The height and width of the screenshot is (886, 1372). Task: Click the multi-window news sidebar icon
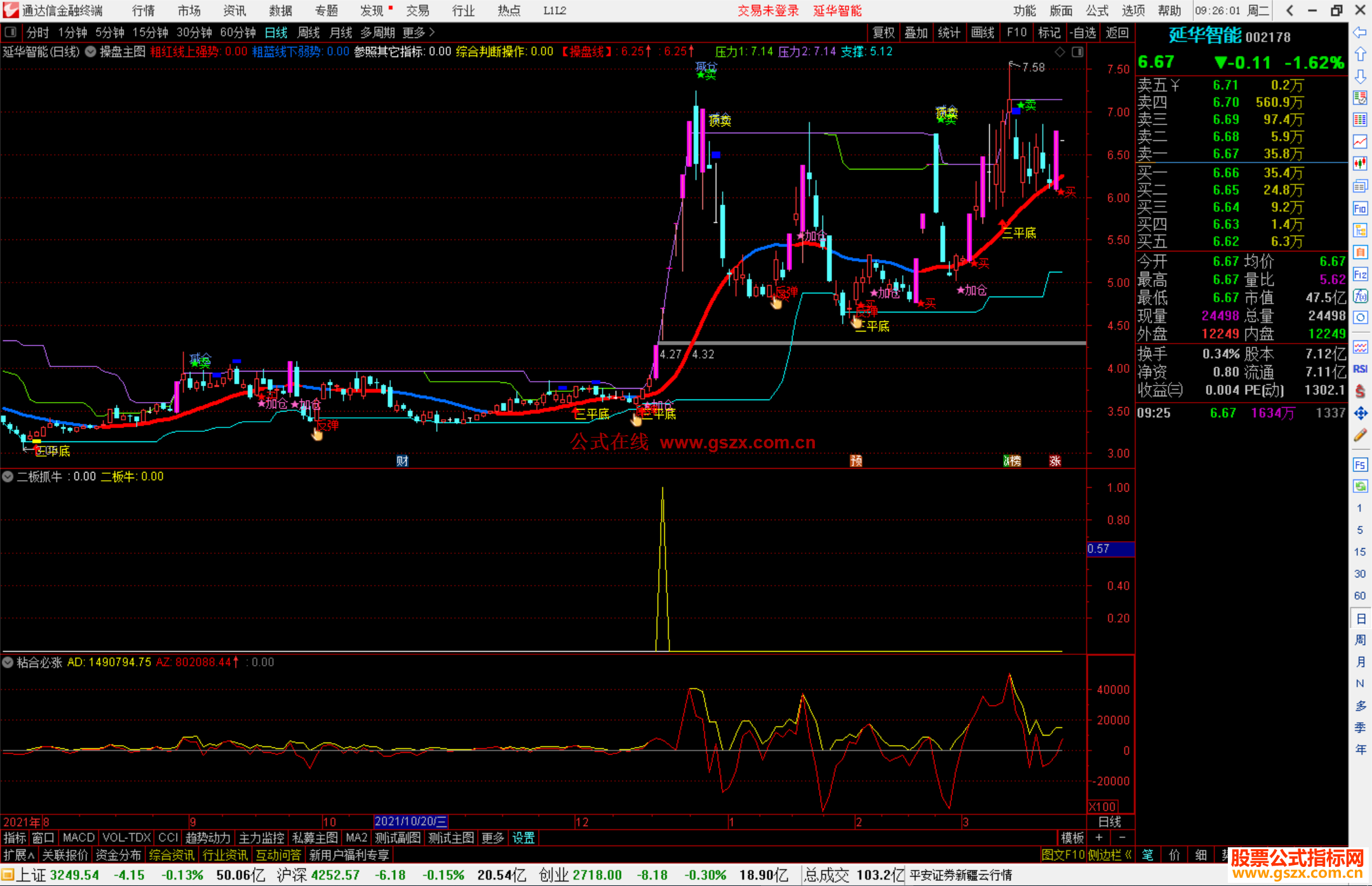point(1360,186)
